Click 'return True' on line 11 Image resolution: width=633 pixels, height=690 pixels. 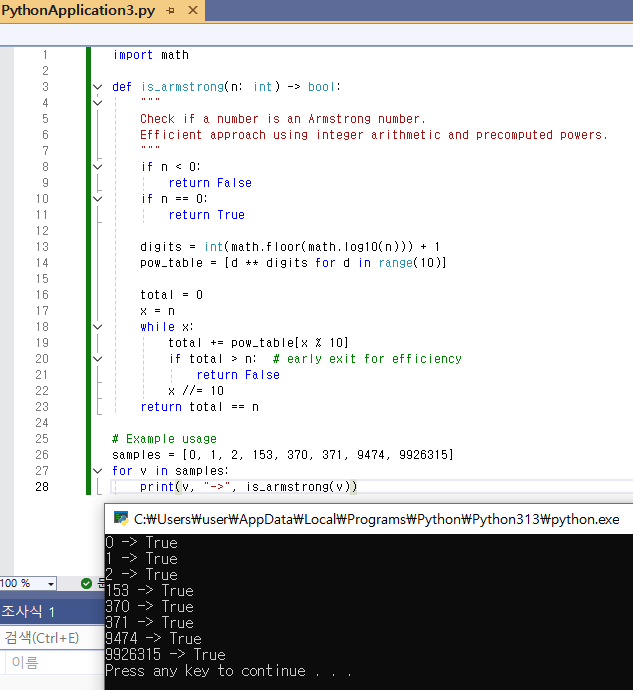click(206, 215)
